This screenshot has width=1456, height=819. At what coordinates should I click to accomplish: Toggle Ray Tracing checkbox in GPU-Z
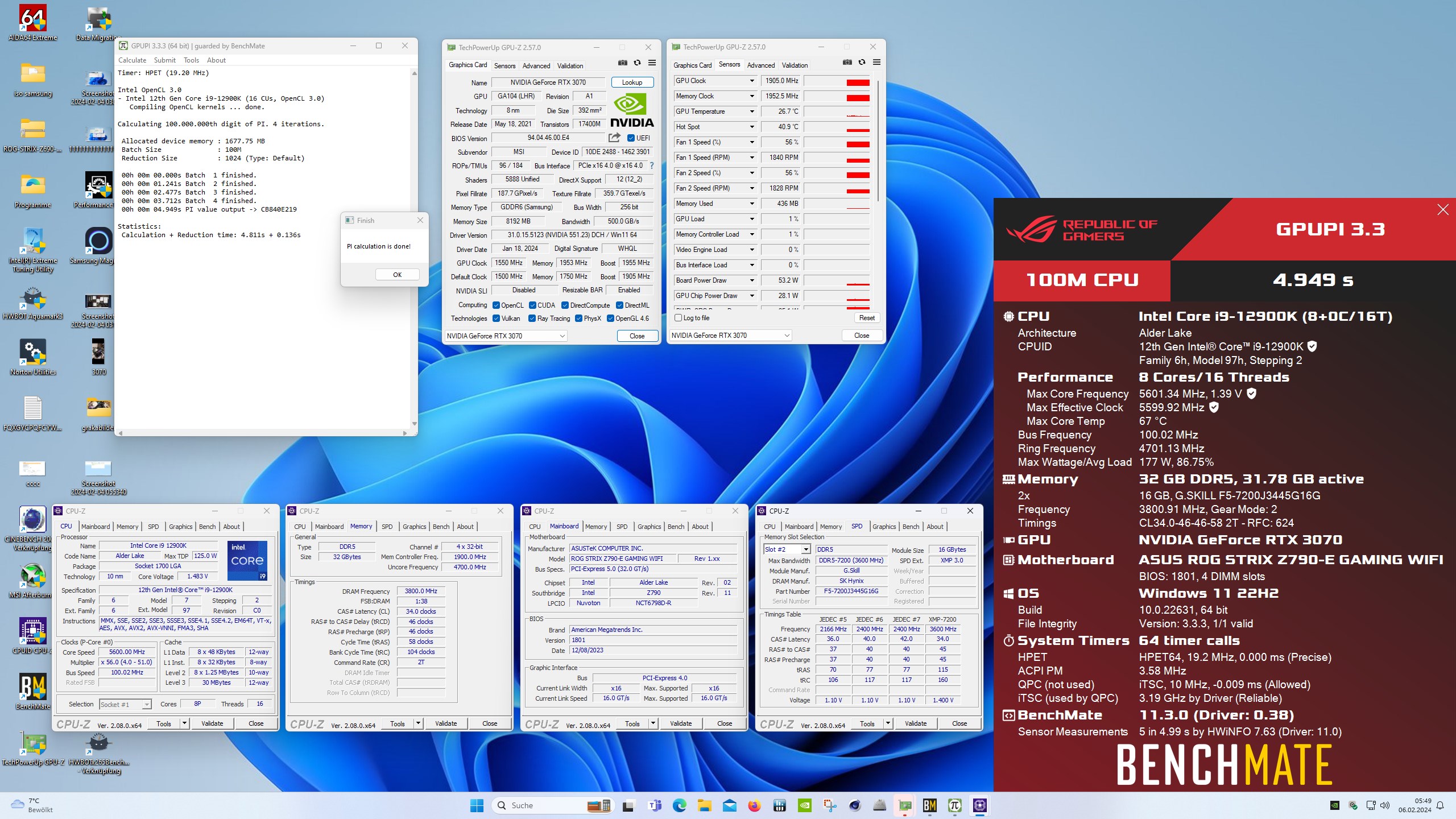(532, 318)
